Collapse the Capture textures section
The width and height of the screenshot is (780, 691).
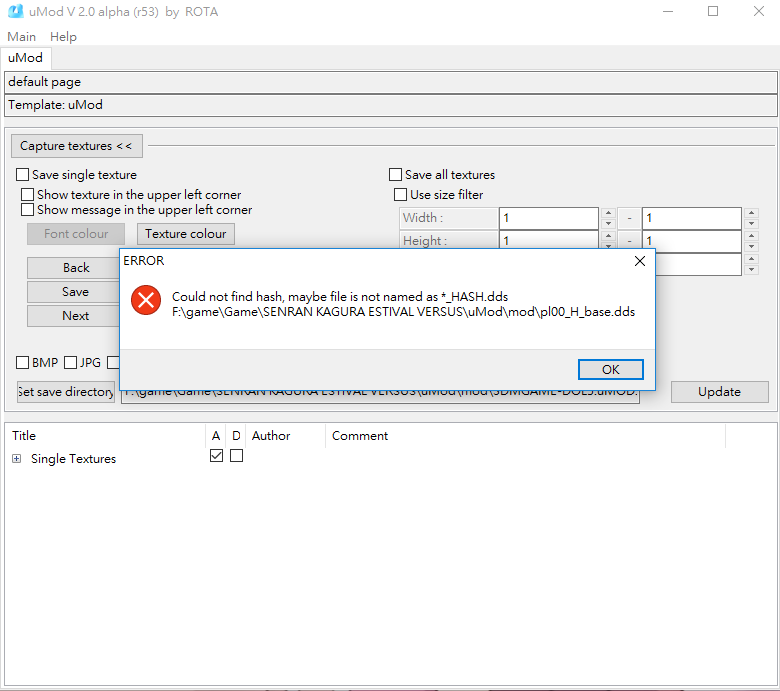coord(76,146)
